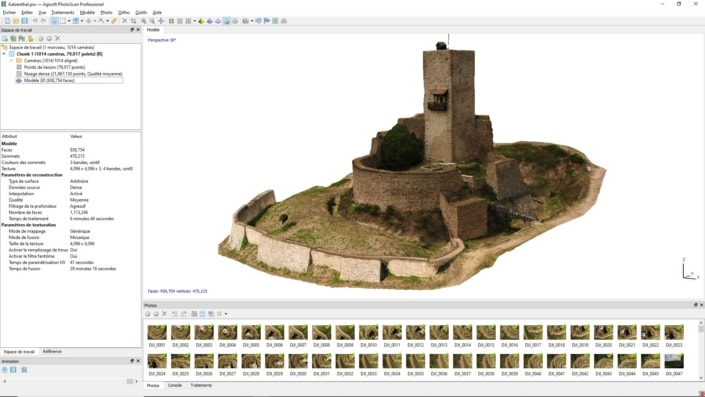Click the Perspective 30° label
This screenshot has height=397, width=705.
162,40
